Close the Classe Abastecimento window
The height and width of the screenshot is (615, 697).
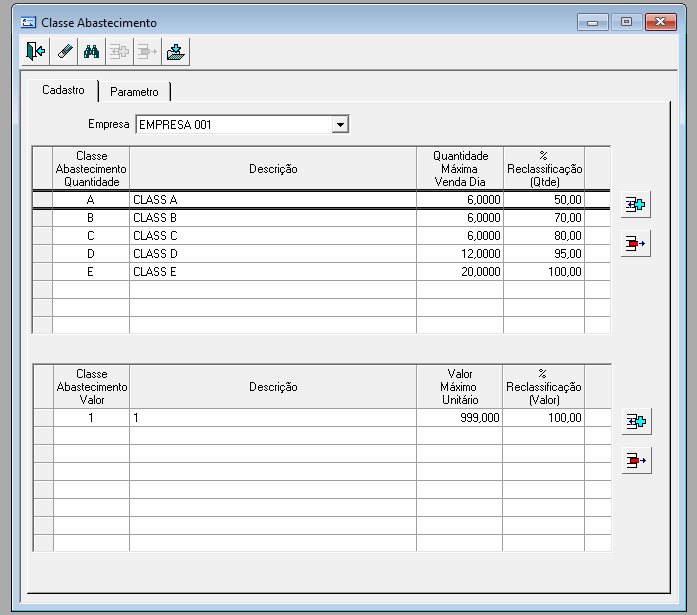(661, 22)
